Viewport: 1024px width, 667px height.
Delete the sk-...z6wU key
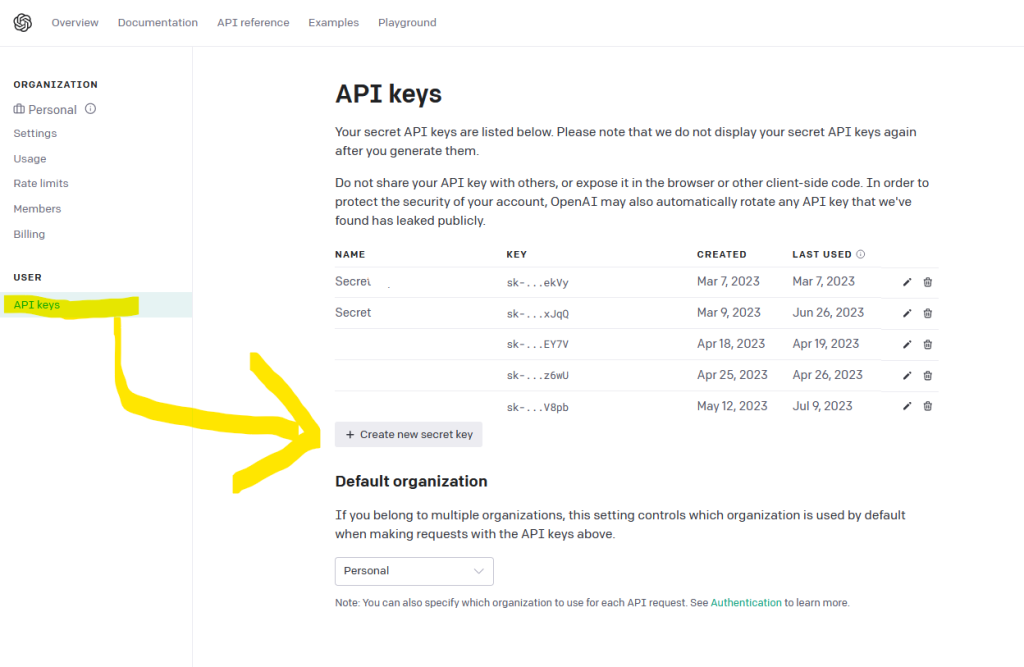927,376
